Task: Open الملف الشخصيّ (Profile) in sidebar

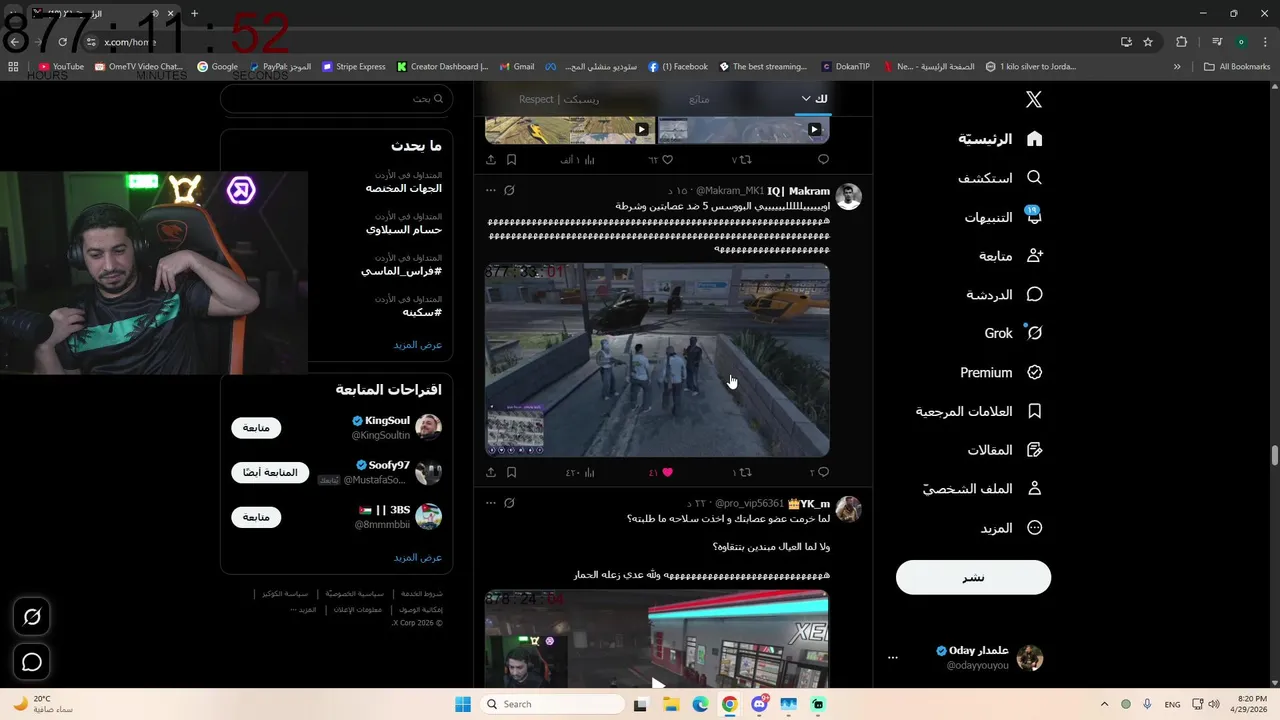Action: point(983,489)
